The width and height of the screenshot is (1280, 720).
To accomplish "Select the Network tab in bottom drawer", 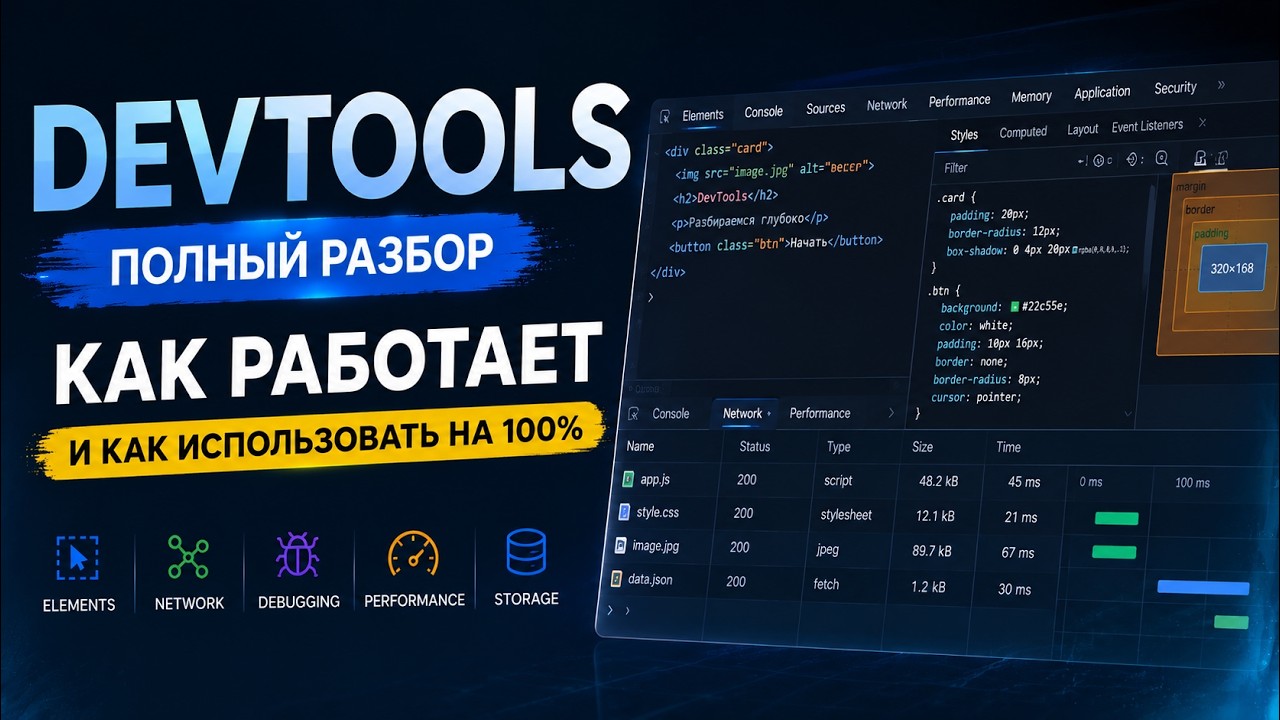I will click(743, 413).
